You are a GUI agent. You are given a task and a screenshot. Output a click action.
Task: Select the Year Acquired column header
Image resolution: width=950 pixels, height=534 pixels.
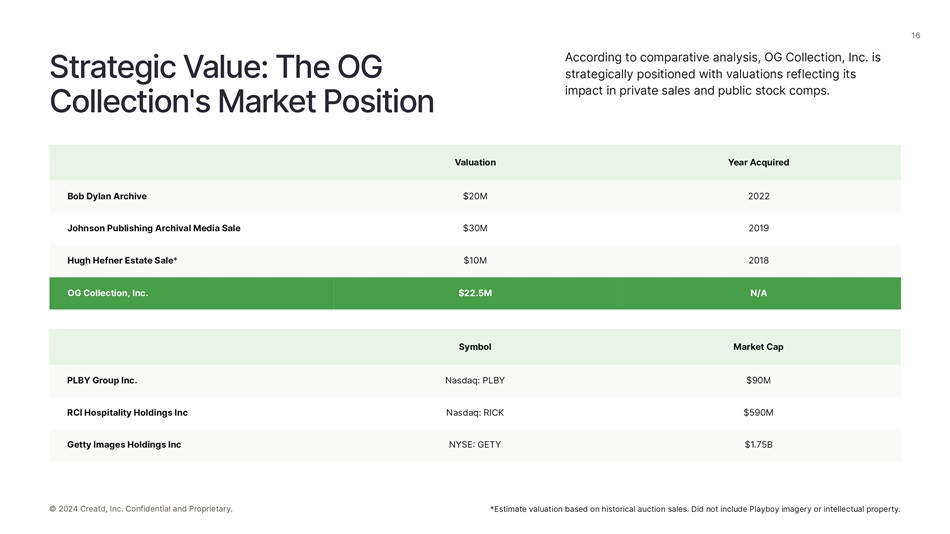click(x=758, y=162)
